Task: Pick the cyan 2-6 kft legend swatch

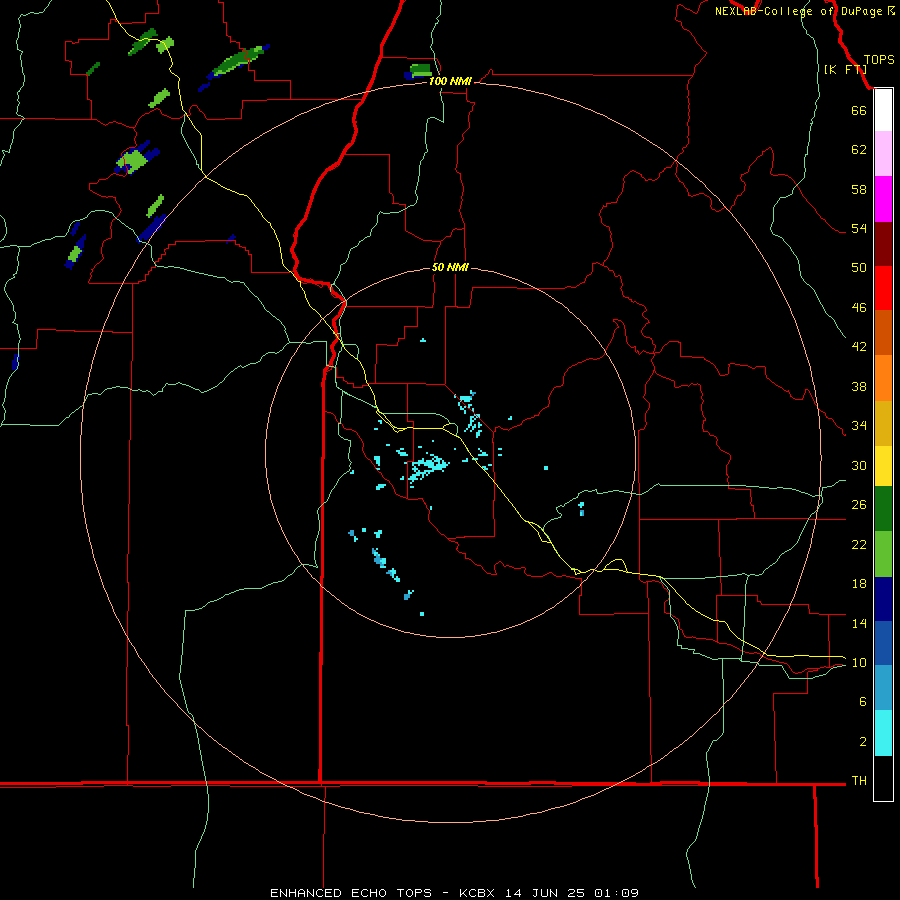Action: click(883, 733)
